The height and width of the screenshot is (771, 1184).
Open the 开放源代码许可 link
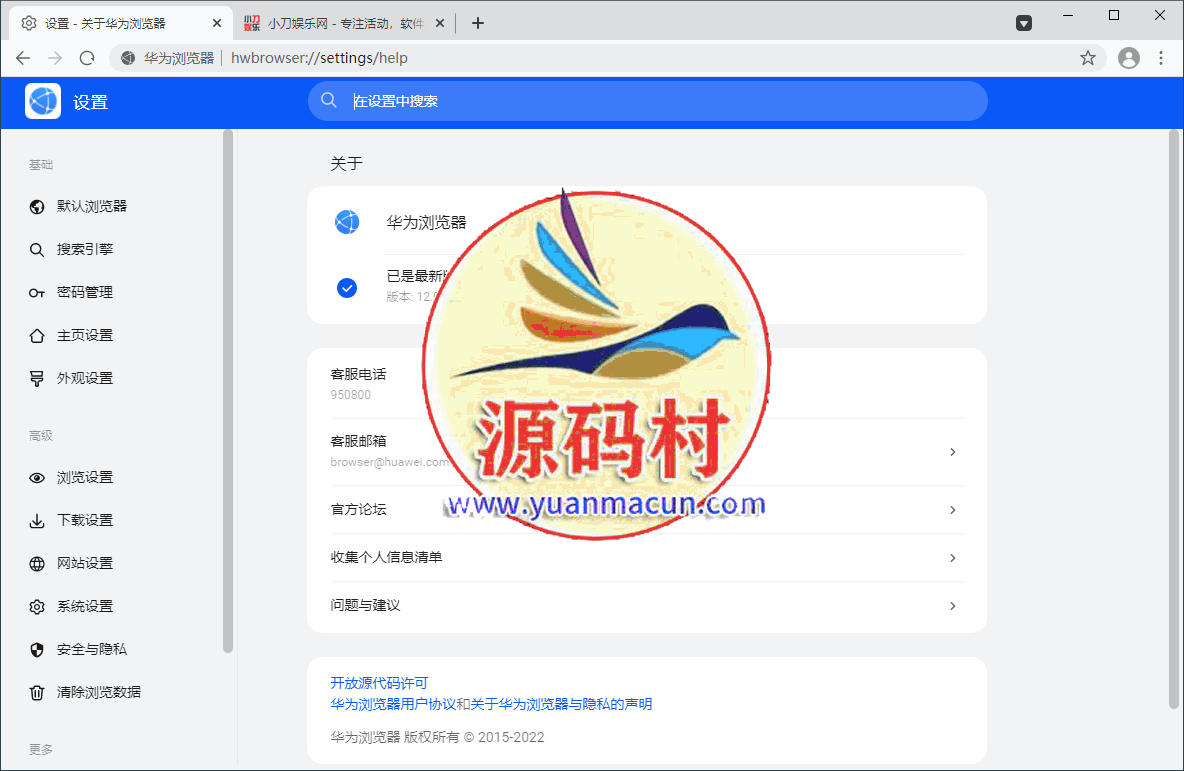[377, 683]
